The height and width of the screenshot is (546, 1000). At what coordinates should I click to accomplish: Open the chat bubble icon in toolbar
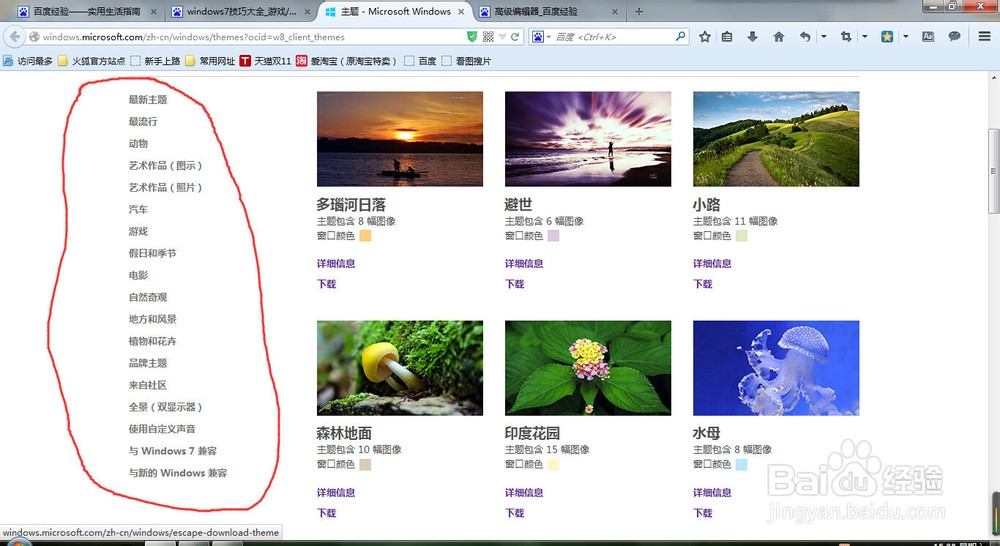click(x=955, y=36)
